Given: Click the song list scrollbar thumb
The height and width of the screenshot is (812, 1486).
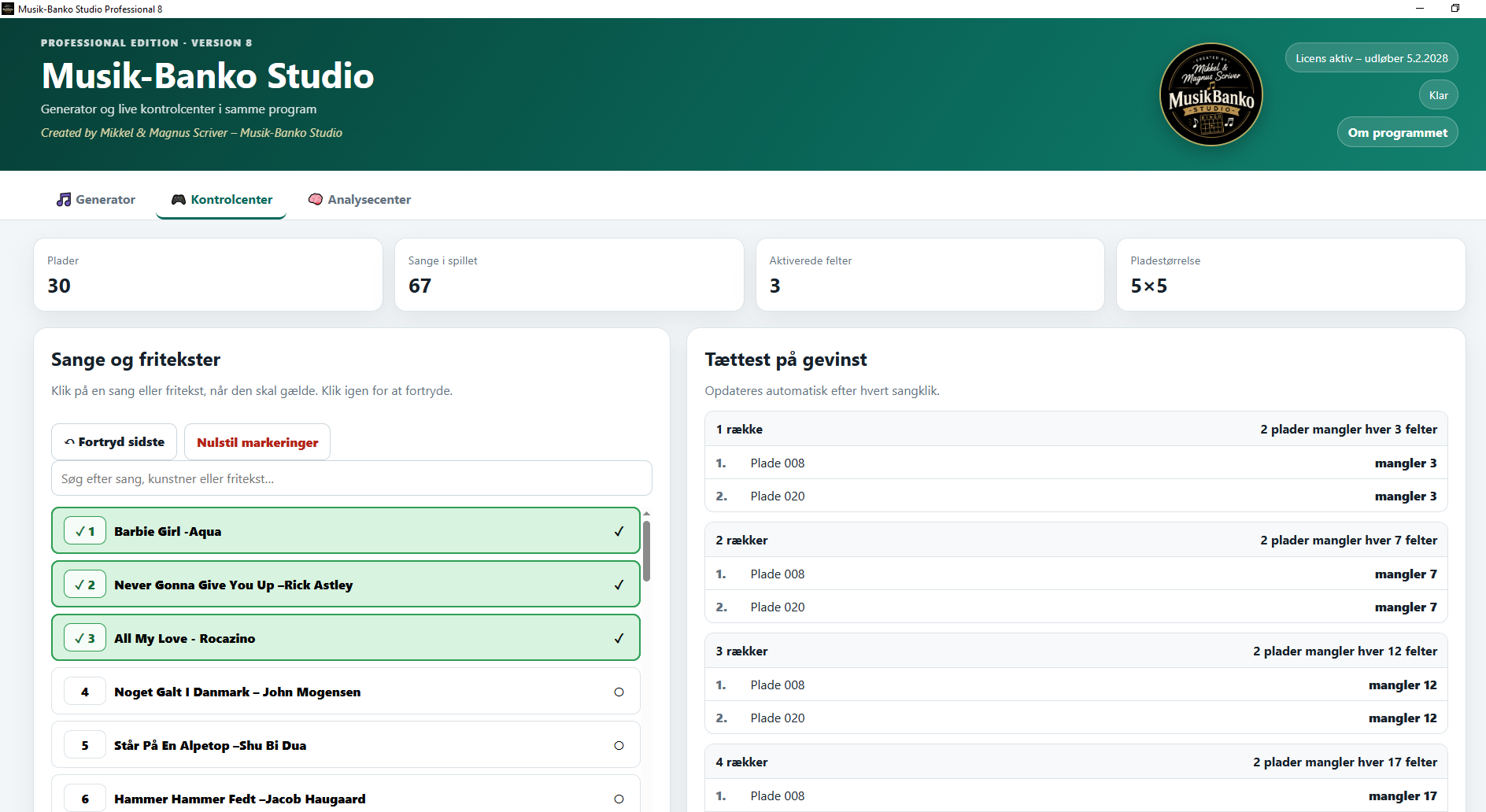Looking at the screenshot, I should pyautogui.click(x=646, y=551).
